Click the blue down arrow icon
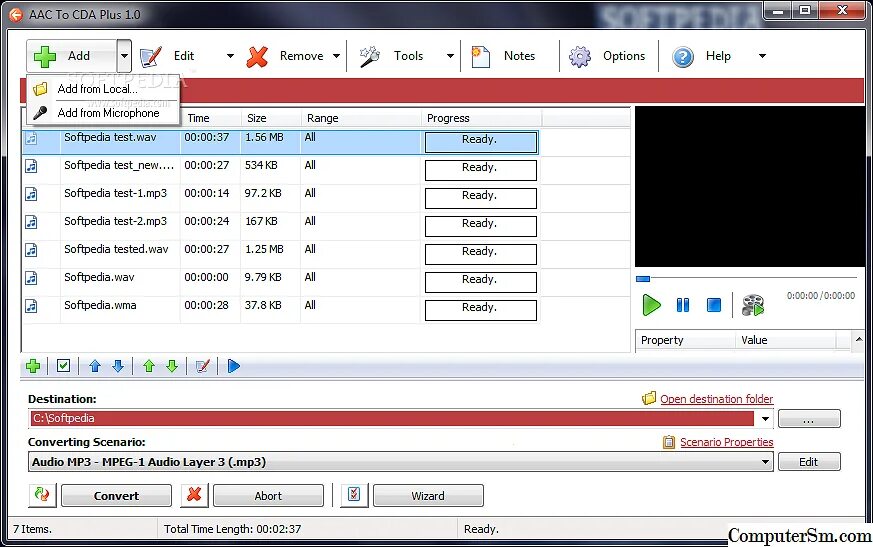The height and width of the screenshot is (547, 873). pos(118,366)
